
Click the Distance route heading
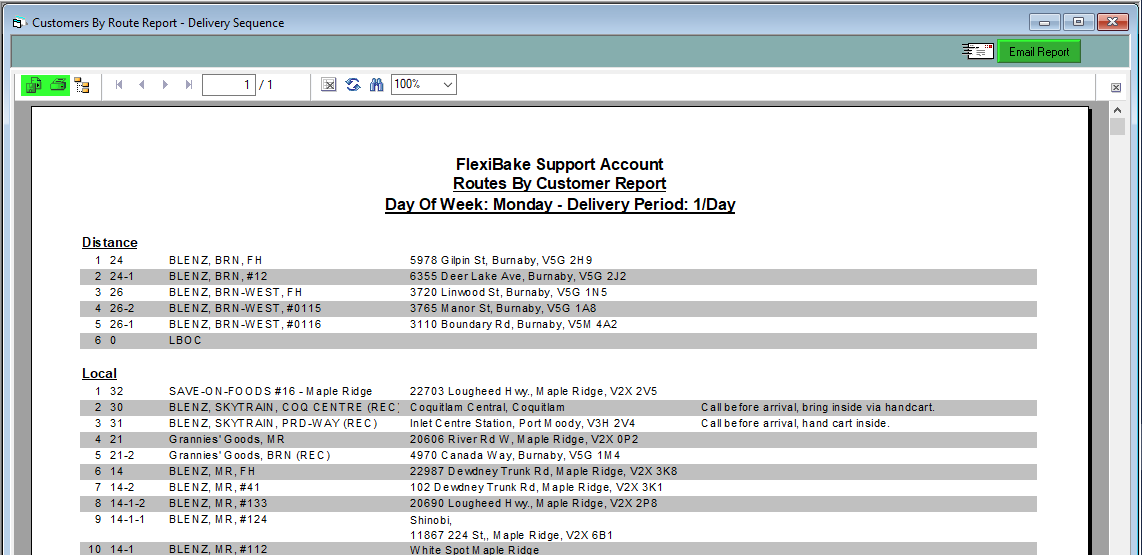click(x=109, y=243)
